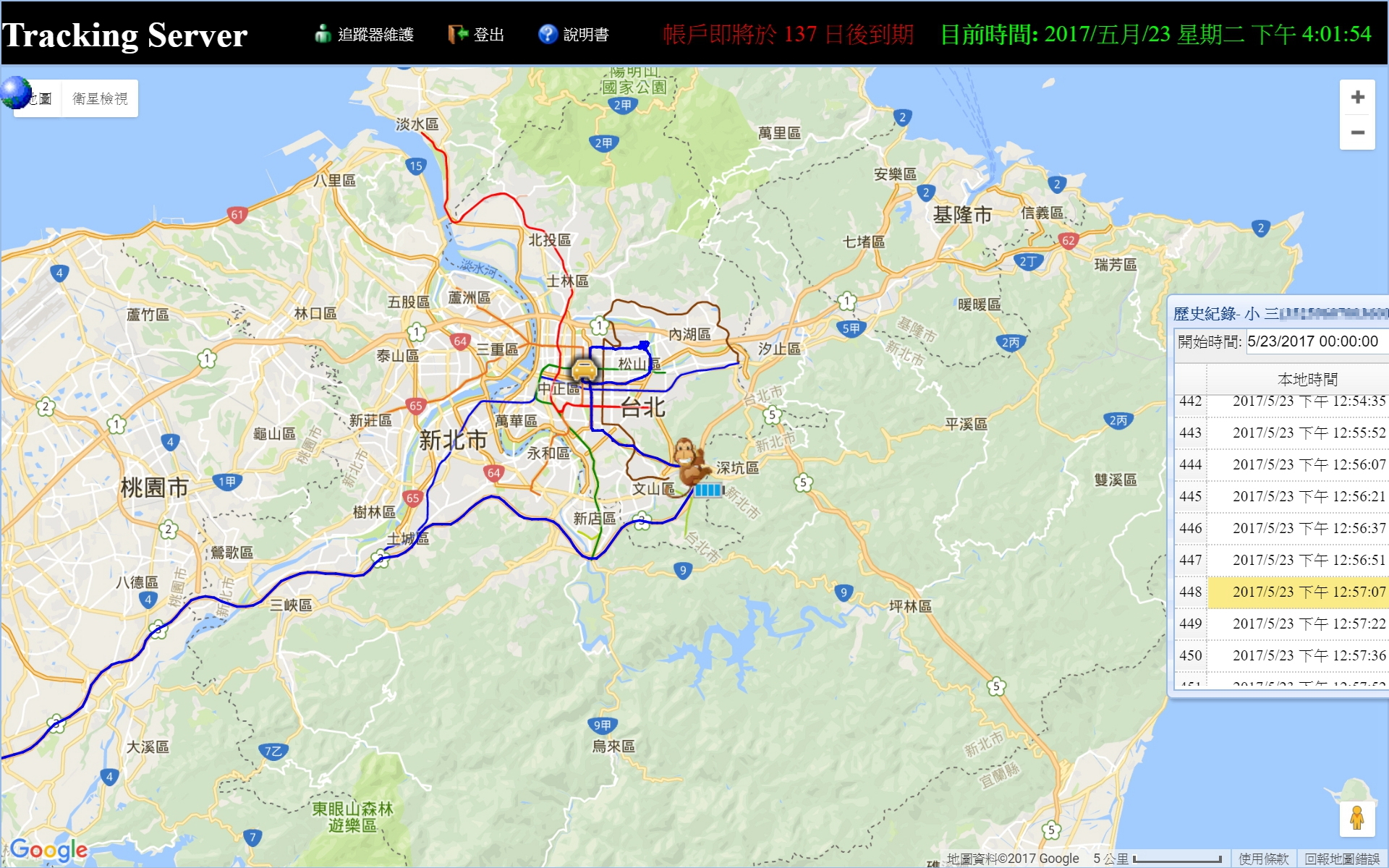Select history record row 450
Viewport: 1389px width, 868px height.
point(1280,655)
